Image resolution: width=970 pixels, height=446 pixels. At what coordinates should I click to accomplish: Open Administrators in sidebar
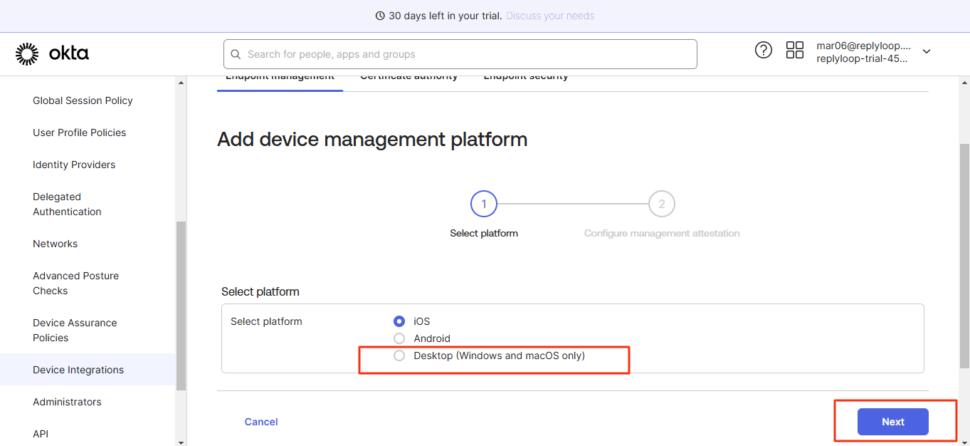(x=67, y=402)
